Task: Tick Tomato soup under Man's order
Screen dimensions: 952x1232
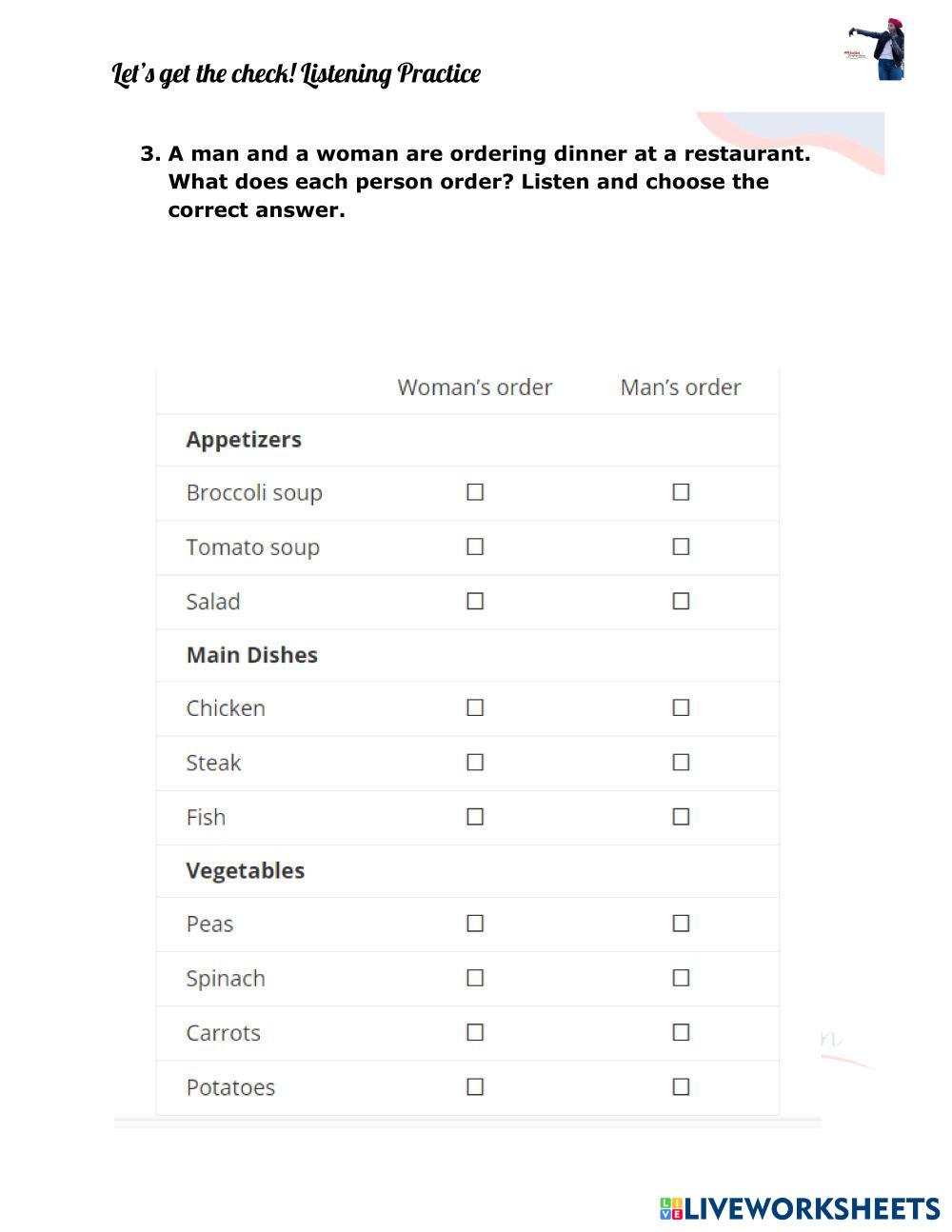Action: pyautogui.click(x=681, y=546)
